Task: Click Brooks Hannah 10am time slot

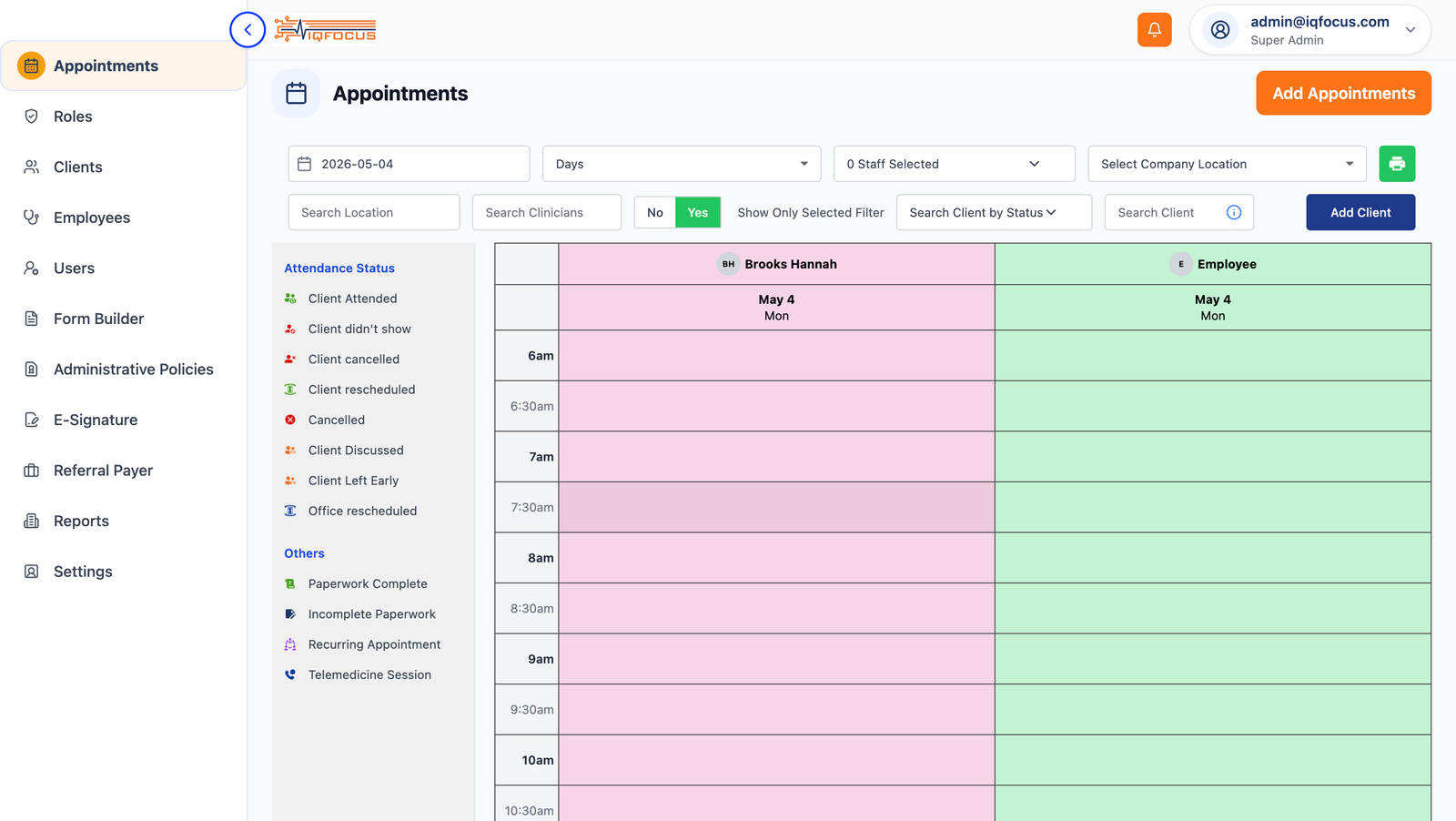Action: tap(776, 760)
